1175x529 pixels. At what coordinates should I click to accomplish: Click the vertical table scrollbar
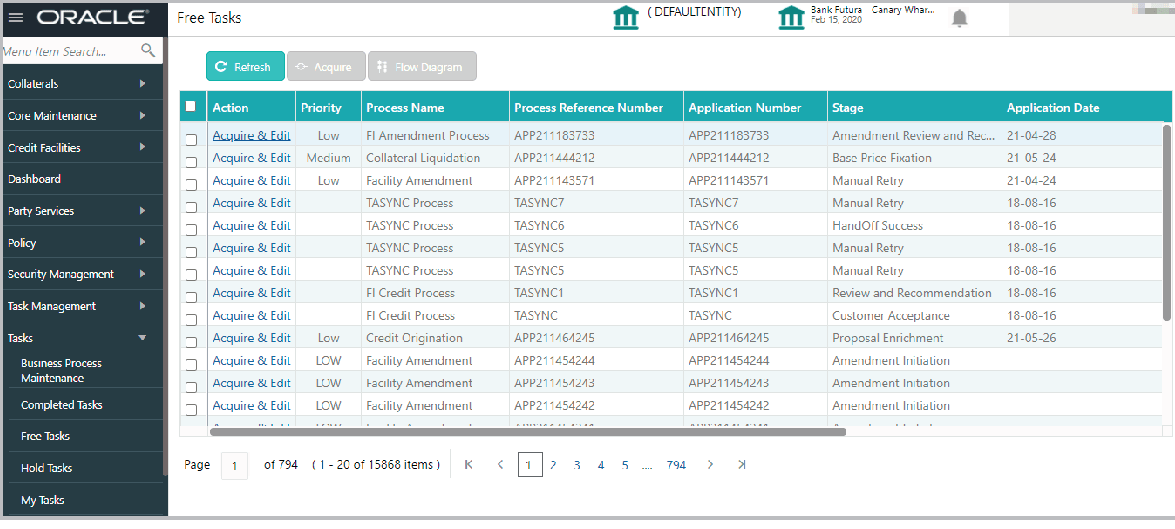(1166, 223)
